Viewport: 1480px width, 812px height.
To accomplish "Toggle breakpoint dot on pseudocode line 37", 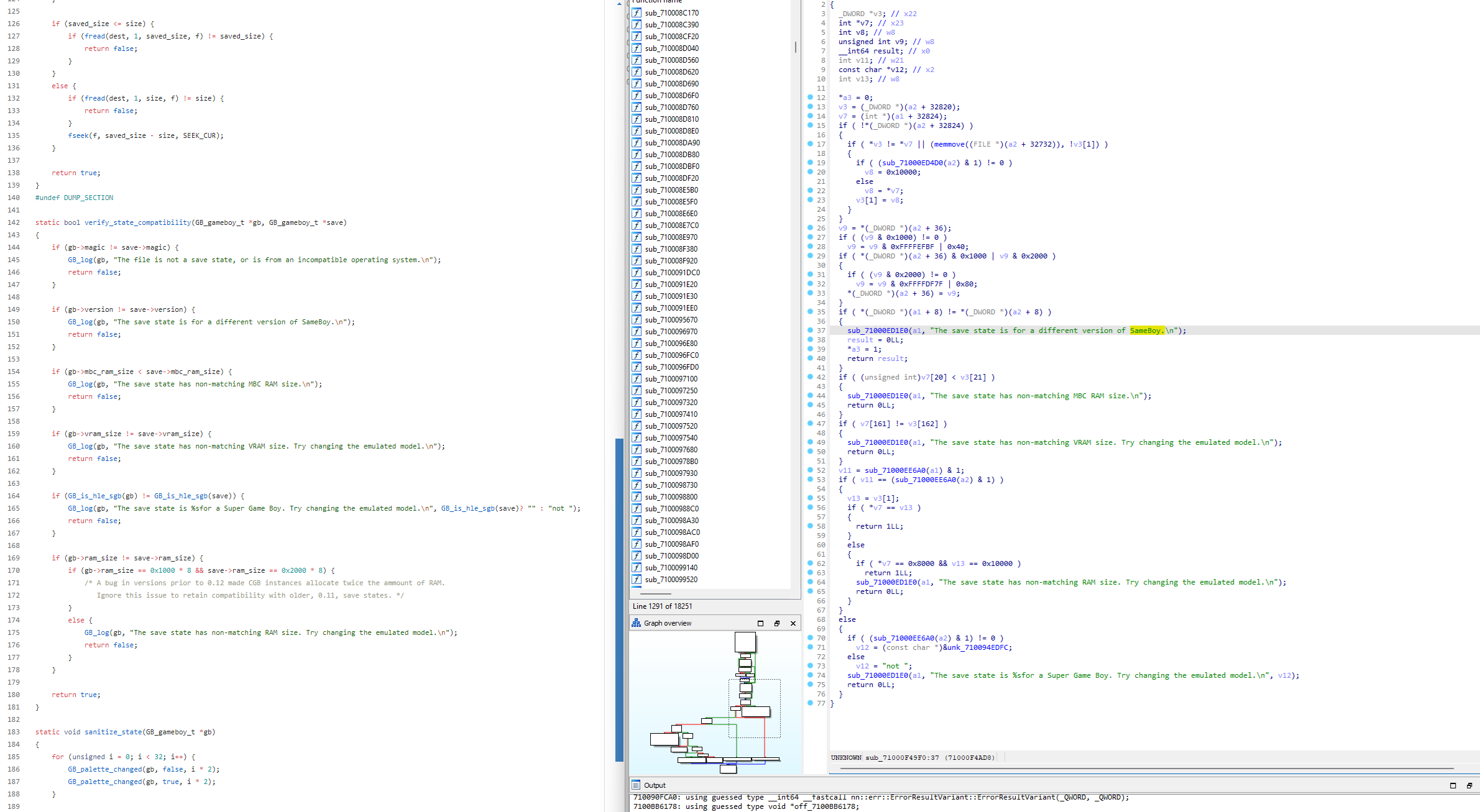I will [x=810, y=330].
